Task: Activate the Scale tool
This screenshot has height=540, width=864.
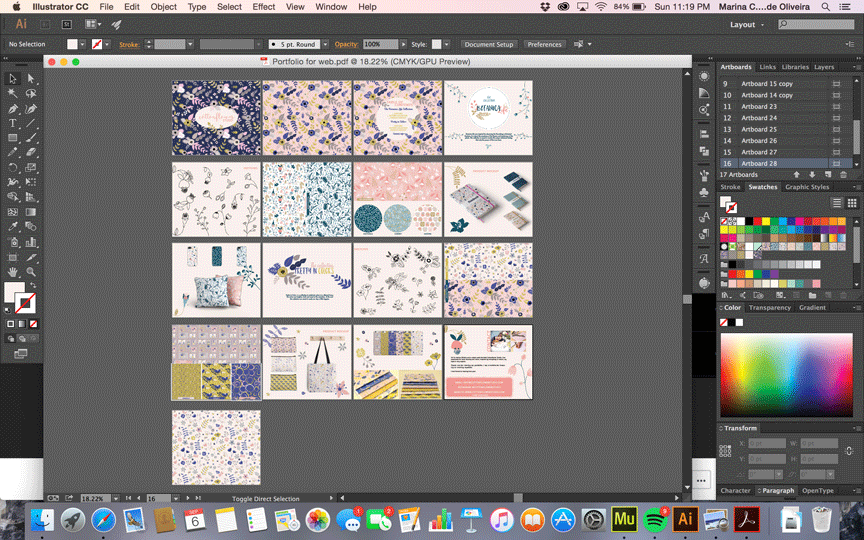Action: (31, 168)
